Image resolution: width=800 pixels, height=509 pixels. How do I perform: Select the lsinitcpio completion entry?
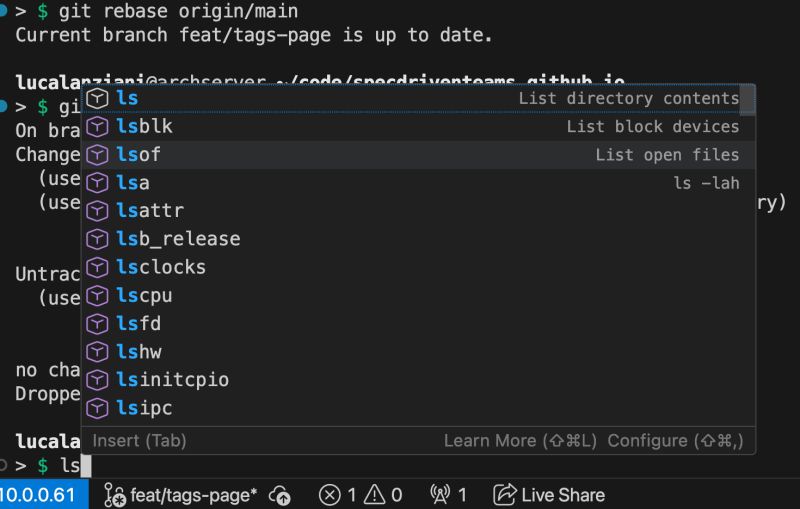point(172,380)
